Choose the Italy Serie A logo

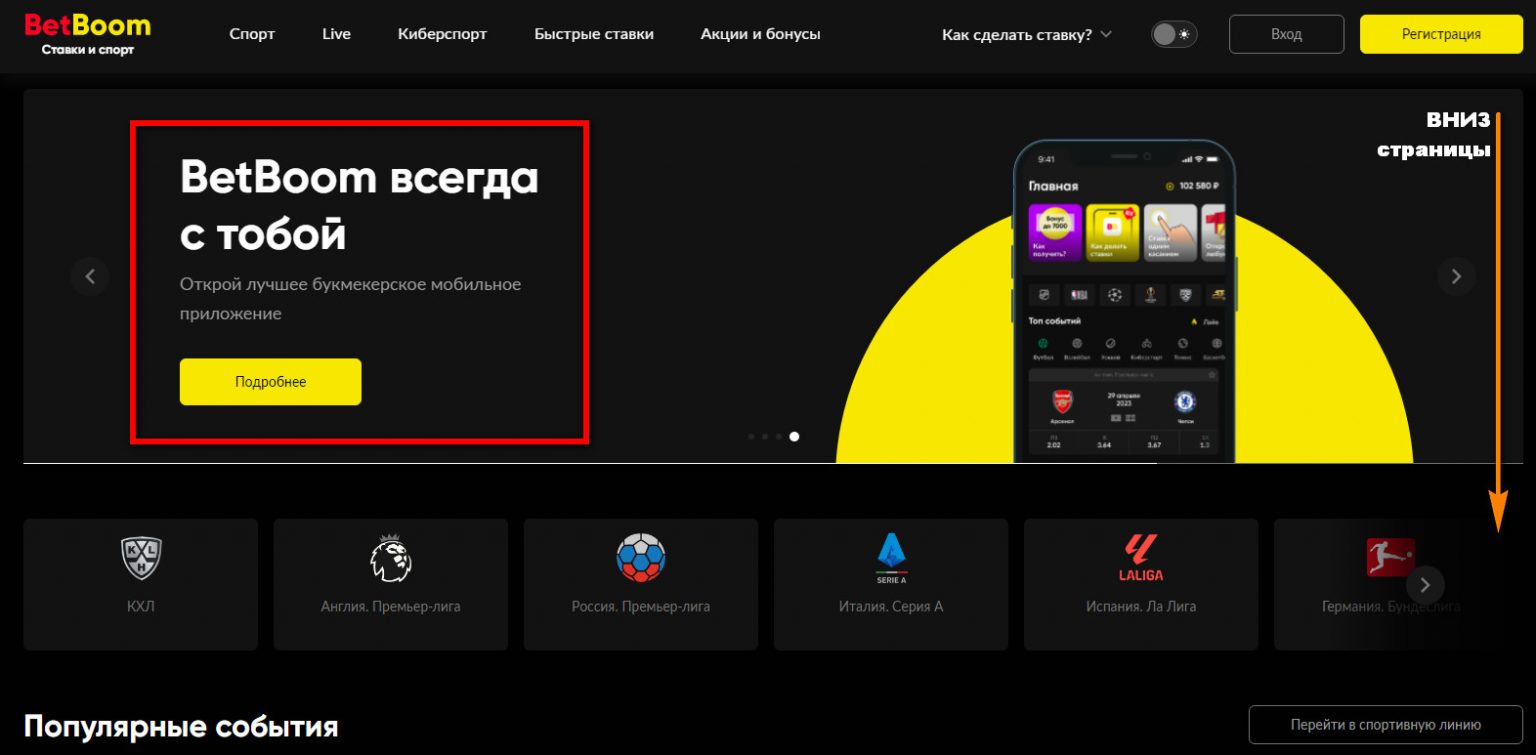(x=890, y=558)
